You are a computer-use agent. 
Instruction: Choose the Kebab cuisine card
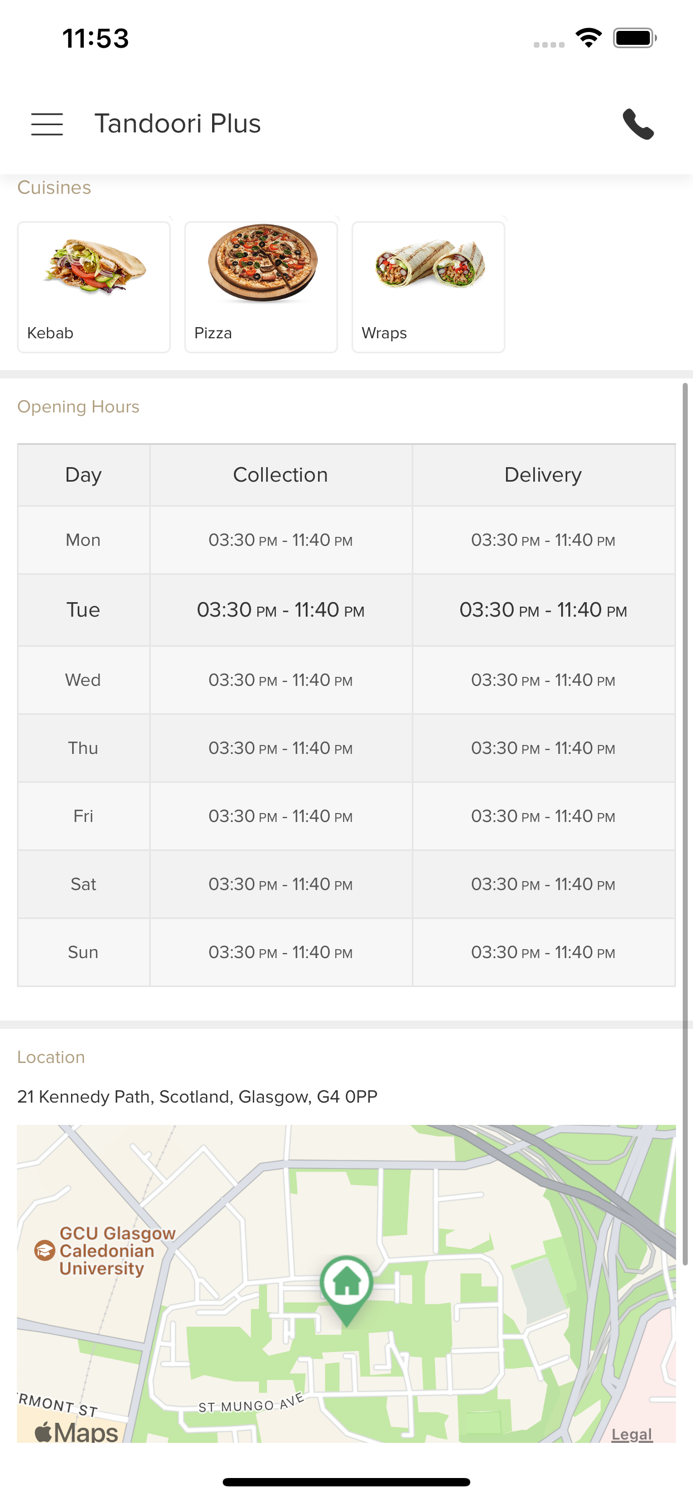(x=94, y=287)
